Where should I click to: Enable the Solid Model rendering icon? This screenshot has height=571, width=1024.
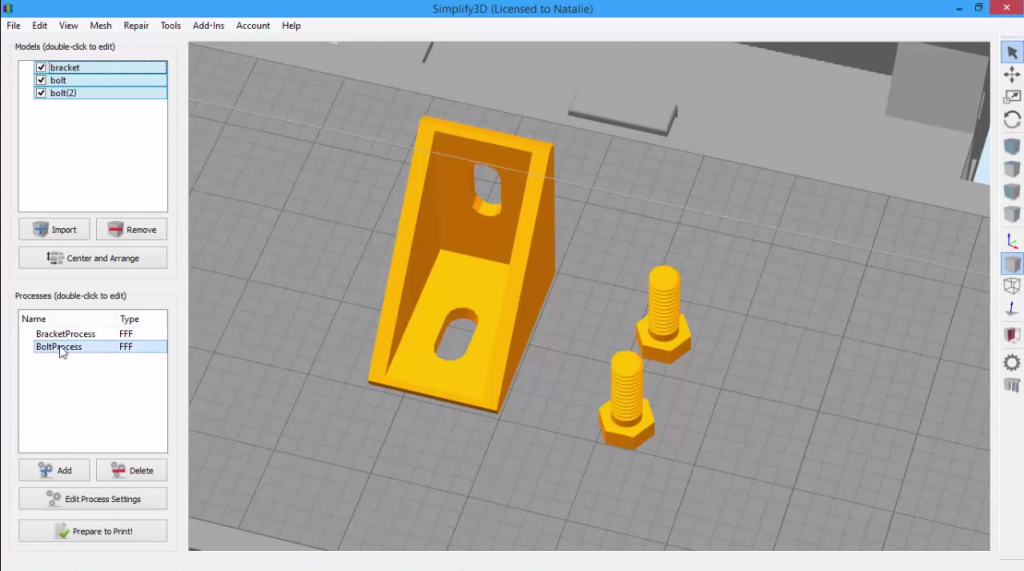[x=1012, y=264]
